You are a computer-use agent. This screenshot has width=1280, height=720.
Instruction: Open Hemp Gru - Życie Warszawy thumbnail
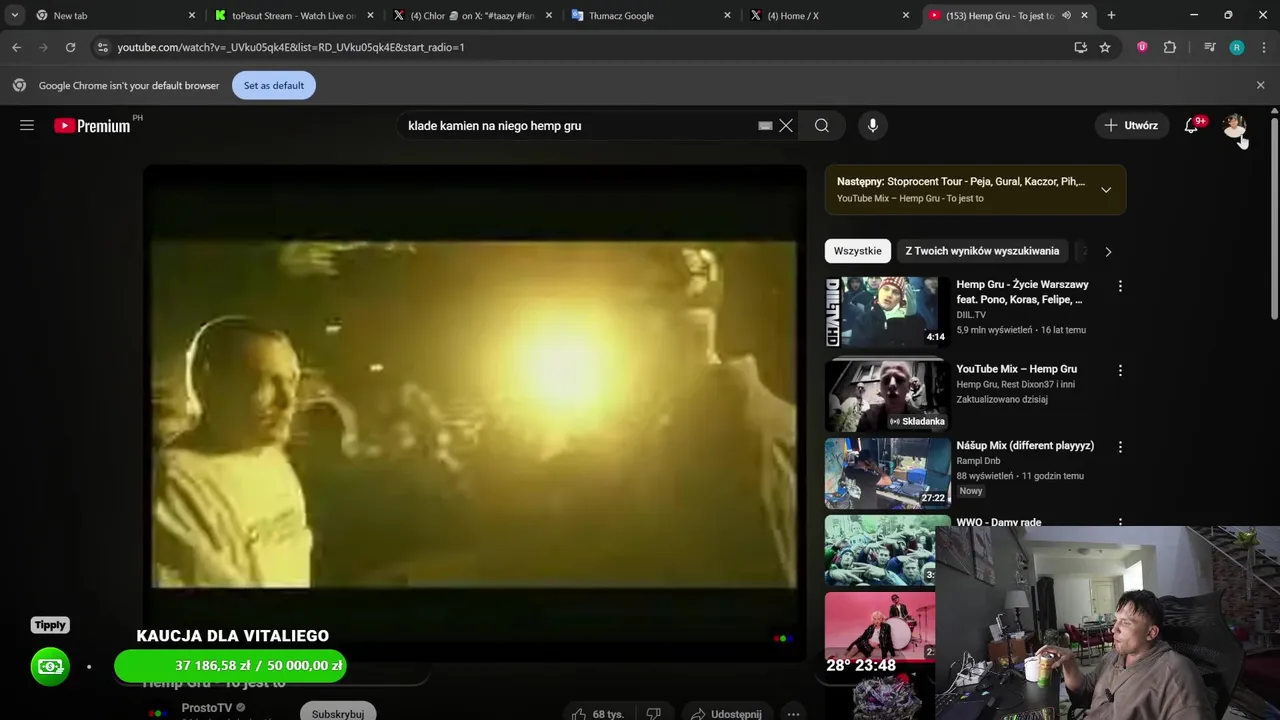point(888,311)
